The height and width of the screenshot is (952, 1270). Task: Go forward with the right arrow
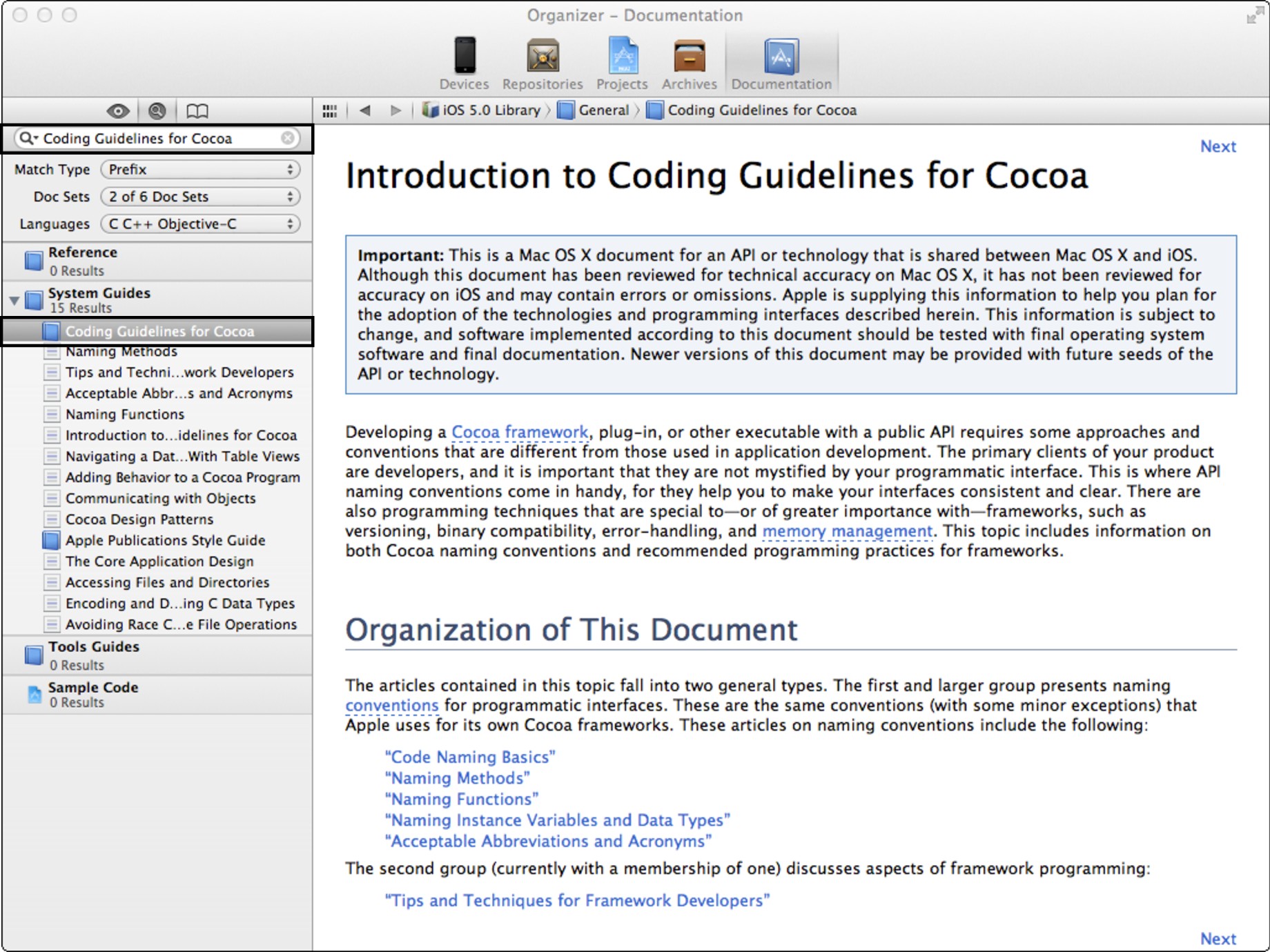(x=395, y=110)
